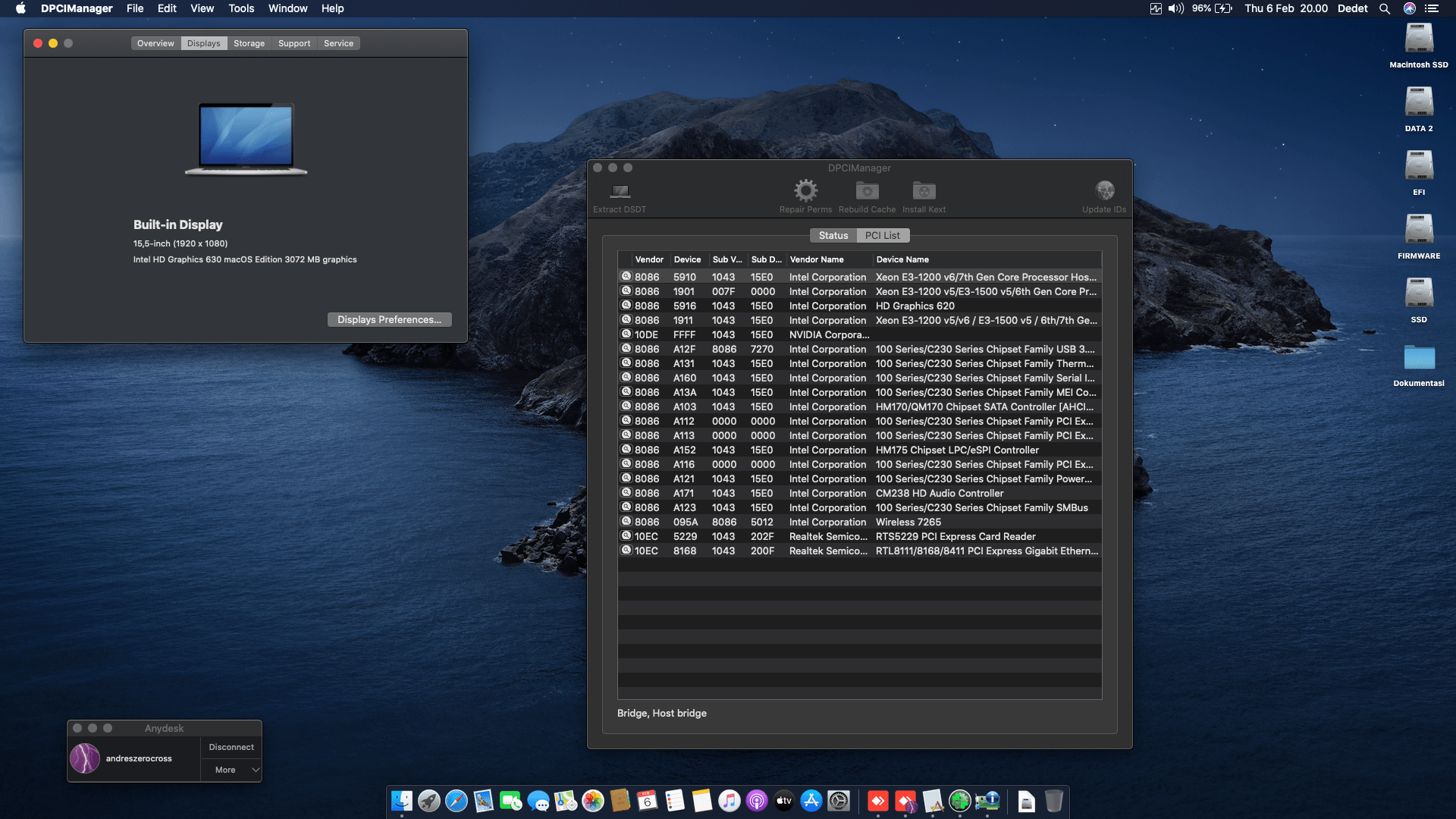
Task: Click Disconnect in the Anydesk window
Action: pos(231,747)
